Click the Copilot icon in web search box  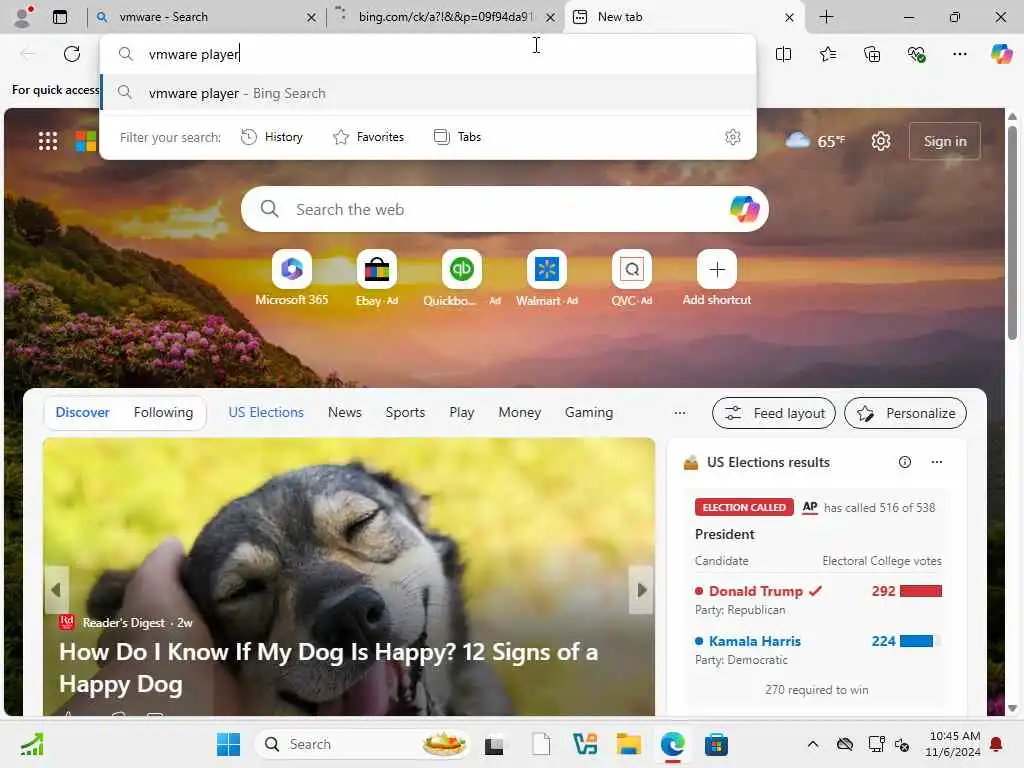pos(744,210)
